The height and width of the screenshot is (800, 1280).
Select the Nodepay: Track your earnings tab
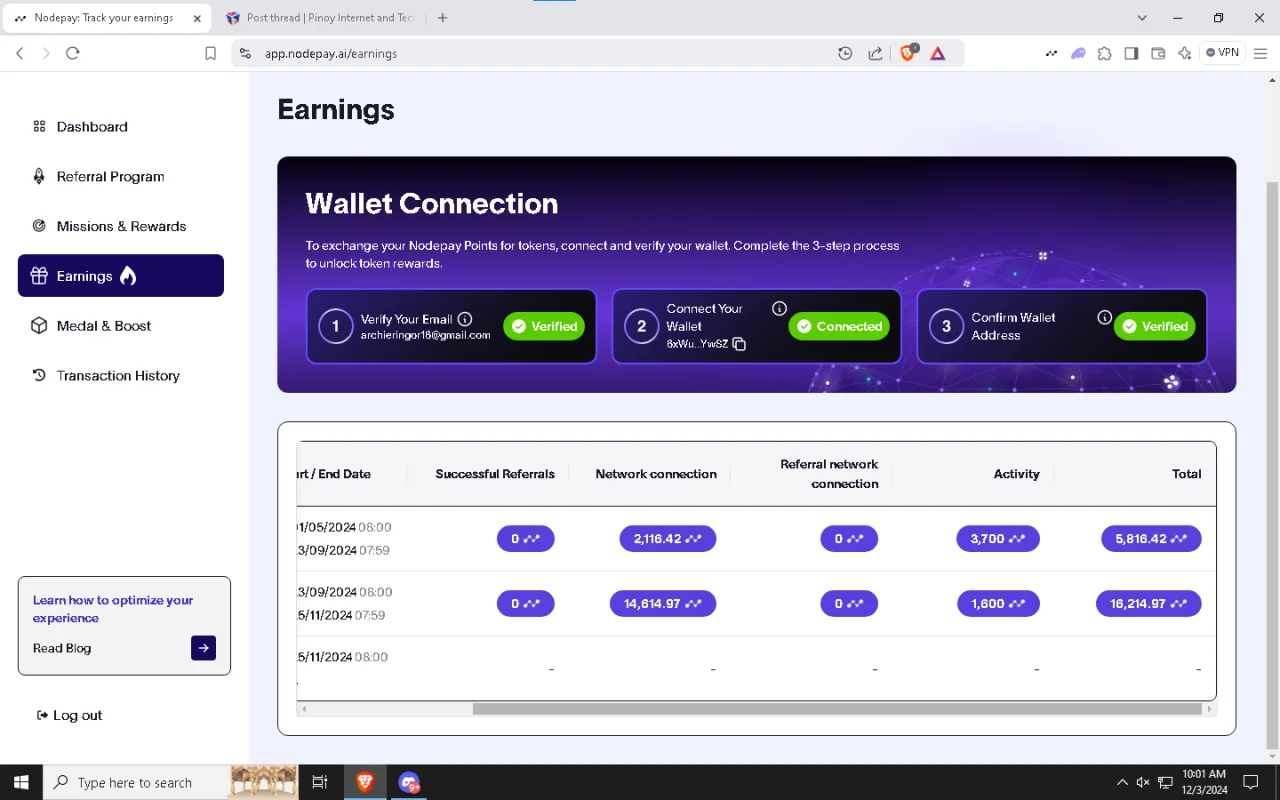click(x=105, y=18)
